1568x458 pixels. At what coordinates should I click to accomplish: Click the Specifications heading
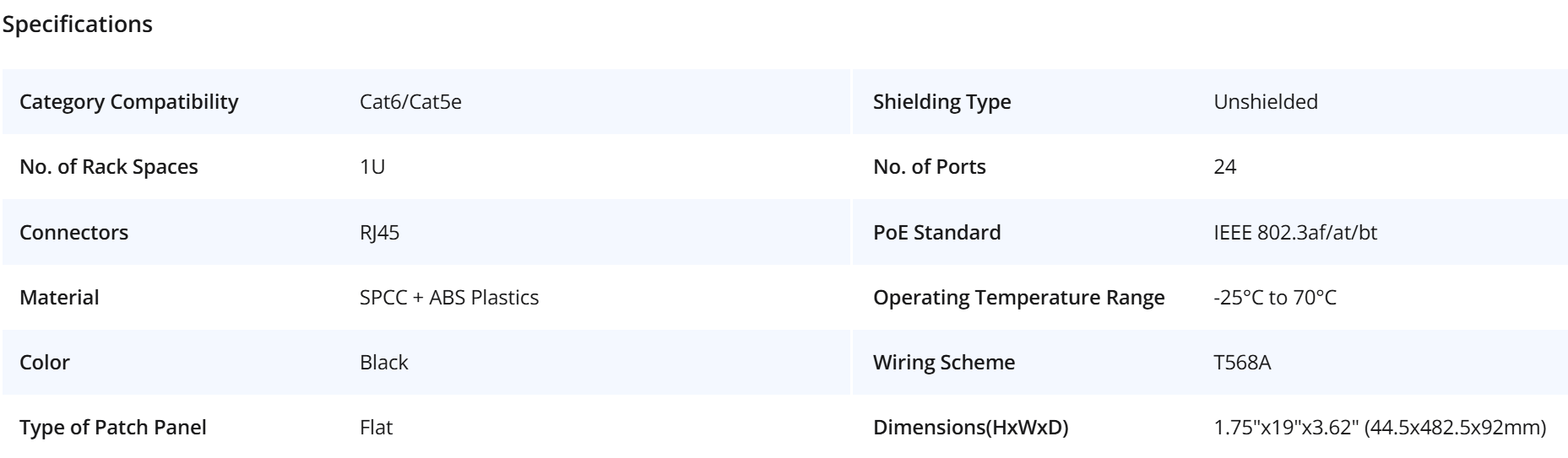78,24
